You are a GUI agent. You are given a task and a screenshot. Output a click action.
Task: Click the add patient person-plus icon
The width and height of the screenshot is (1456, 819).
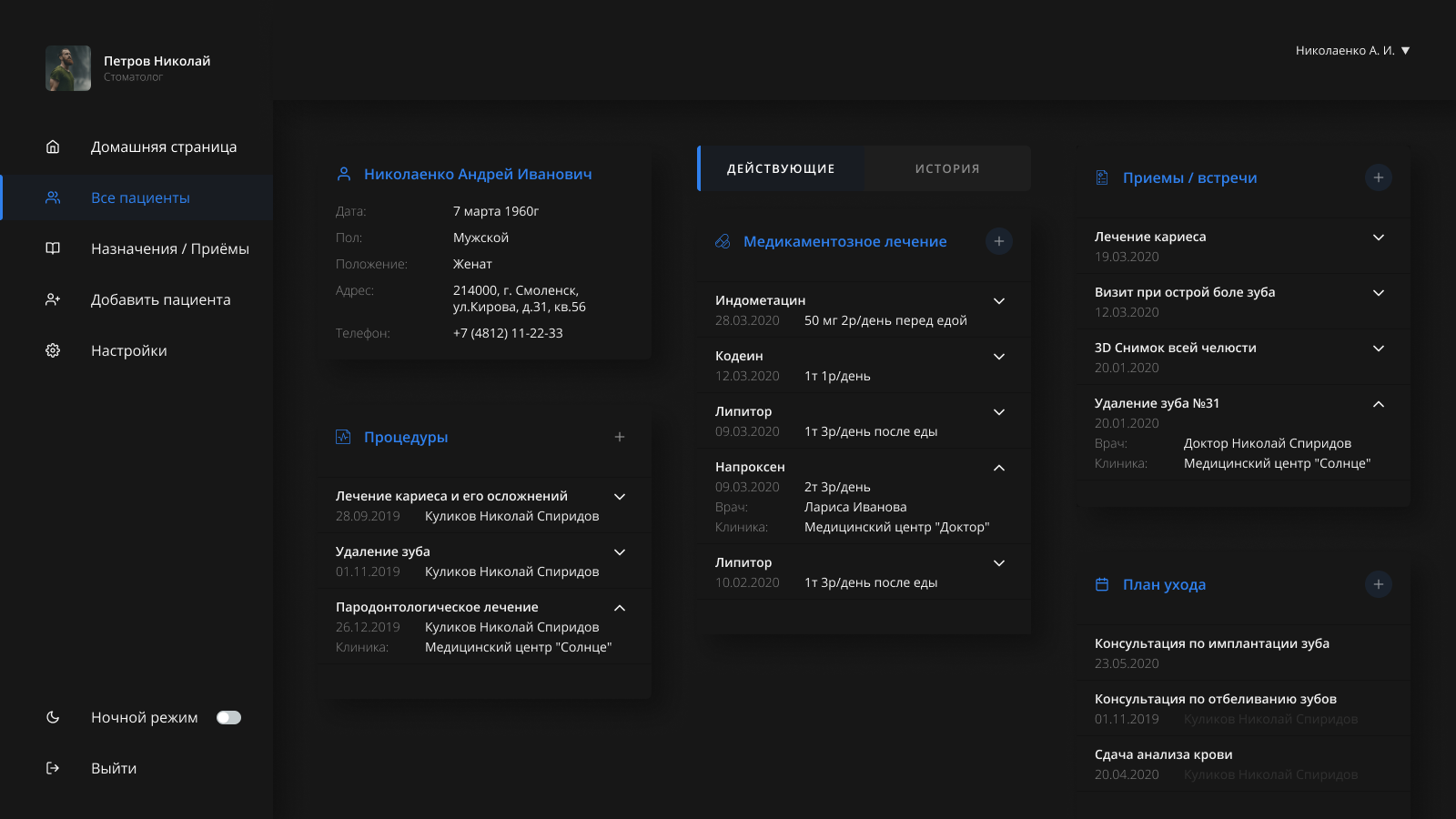click(x=53, y=299)
